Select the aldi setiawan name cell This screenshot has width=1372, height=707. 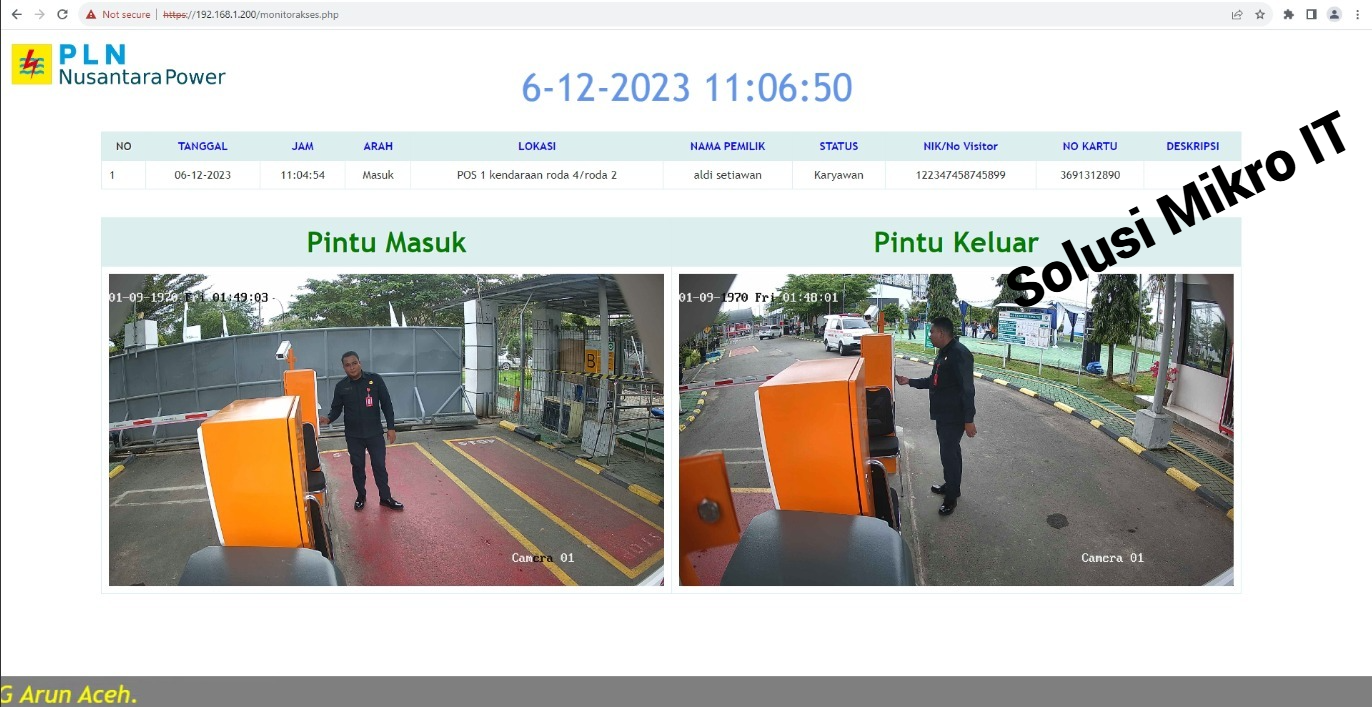(727, 175)
